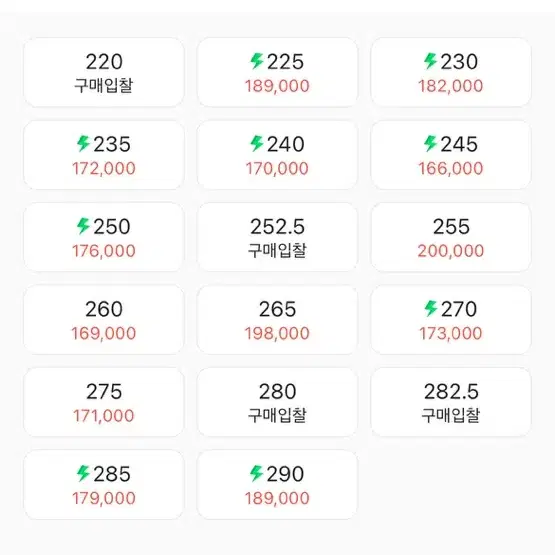The height and width of the screenshot is (555, 555).
Task: Tap the green bolt icon next to 250
Action: click(84, 226)
